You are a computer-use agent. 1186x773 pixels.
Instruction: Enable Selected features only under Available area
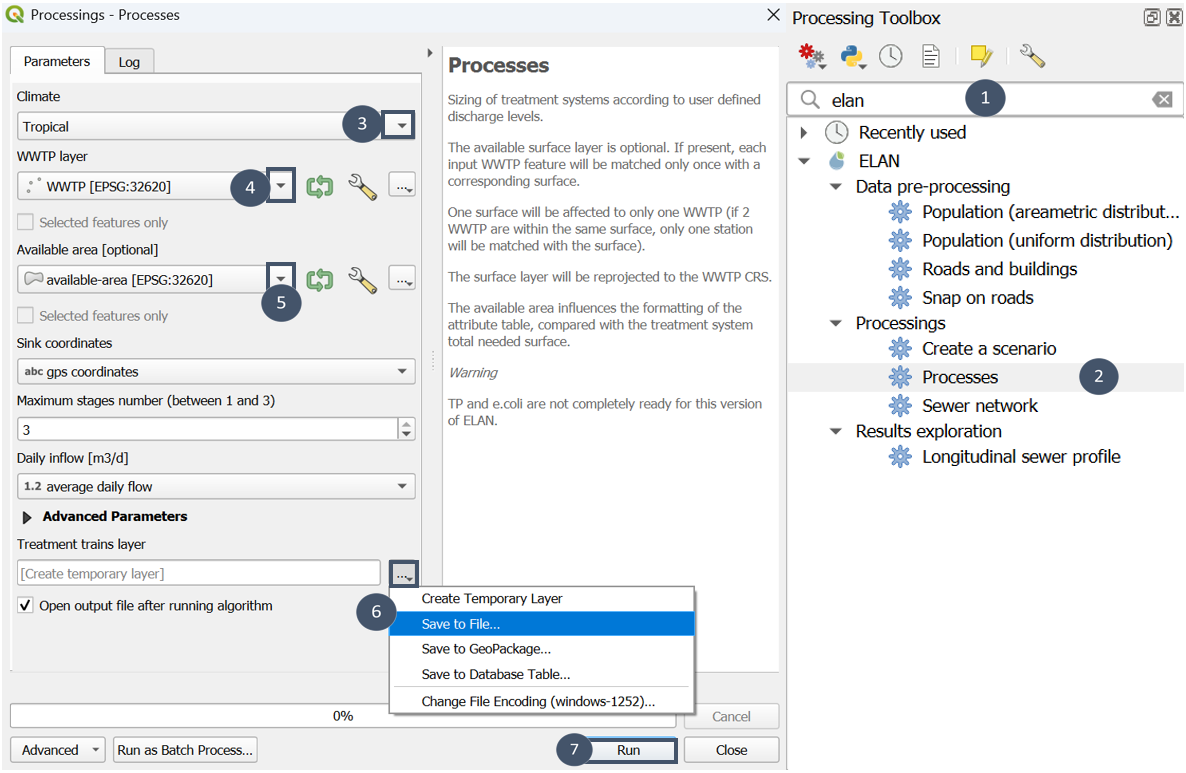point(26,316)
